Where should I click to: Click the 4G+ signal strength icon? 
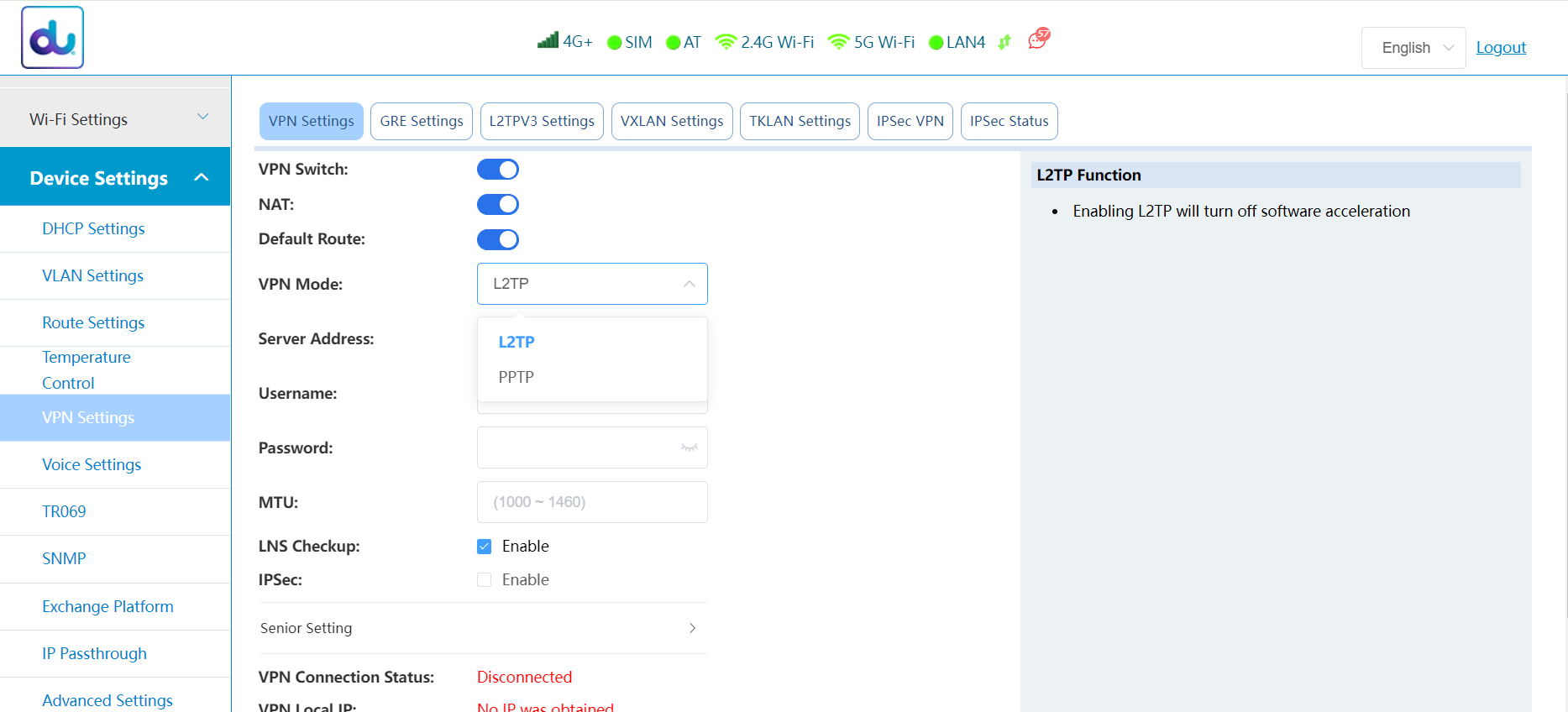pos(548,40)
